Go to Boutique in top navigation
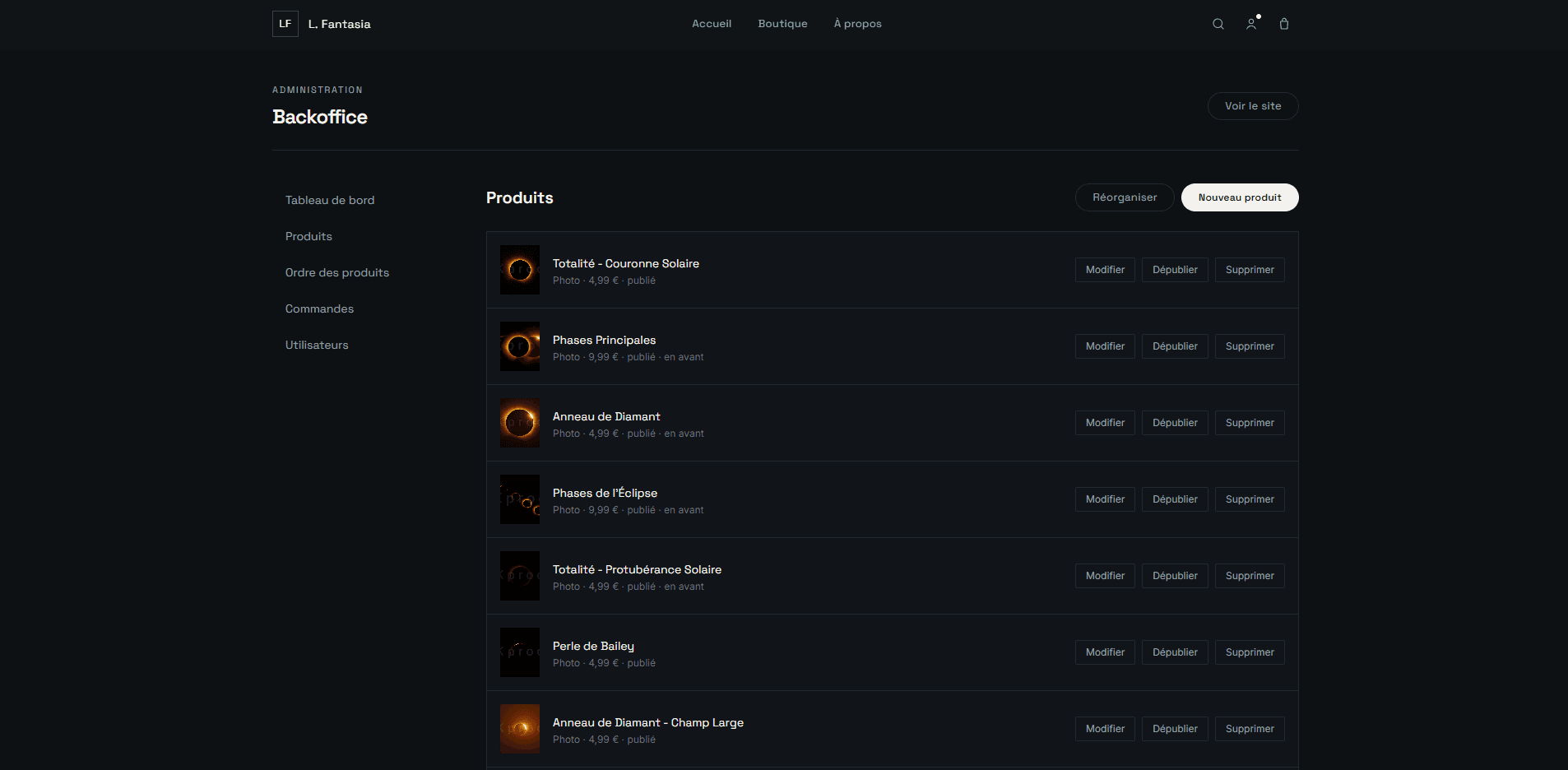Viewport: 1568px width, 770px height. [782, 24]
